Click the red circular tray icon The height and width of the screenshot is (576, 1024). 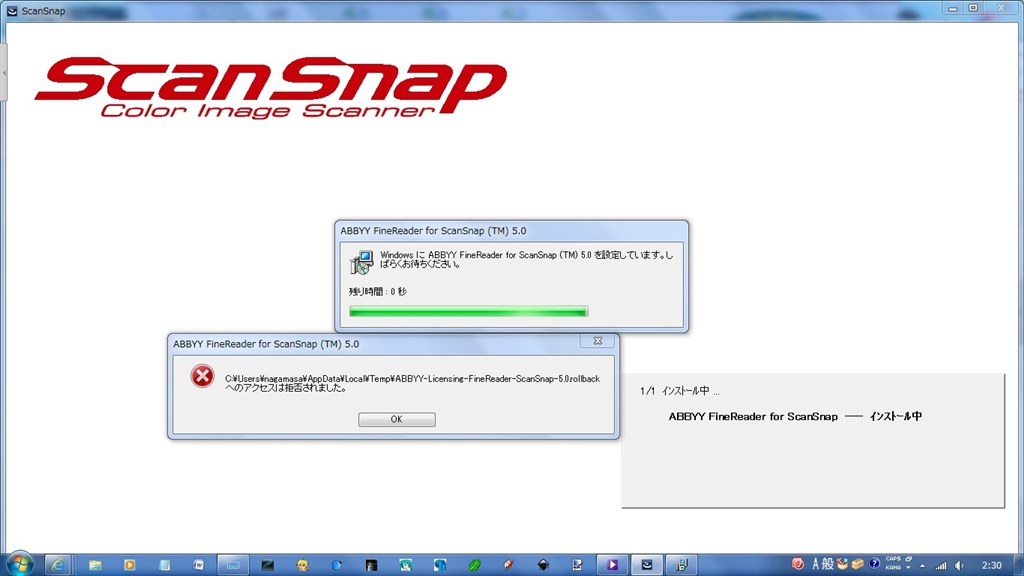(x=798, y=564)
